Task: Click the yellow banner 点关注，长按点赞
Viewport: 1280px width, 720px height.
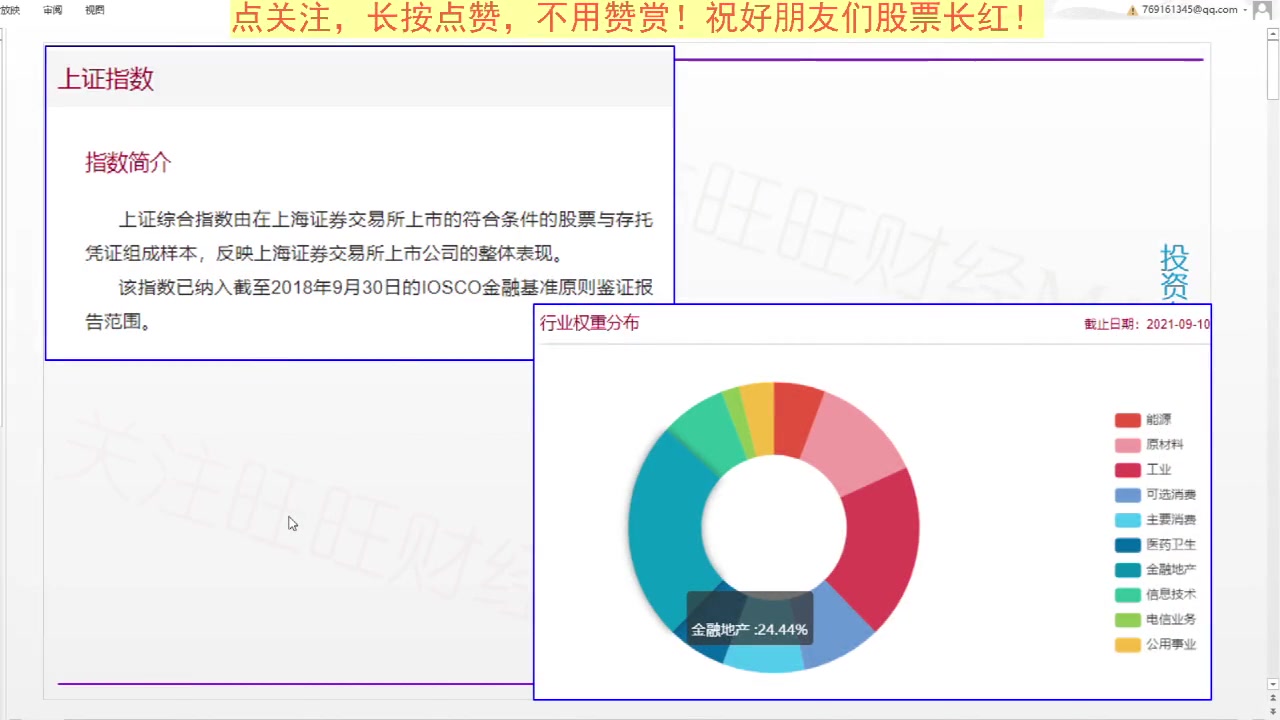Action: pyautogui.click(x=636, y=19)
